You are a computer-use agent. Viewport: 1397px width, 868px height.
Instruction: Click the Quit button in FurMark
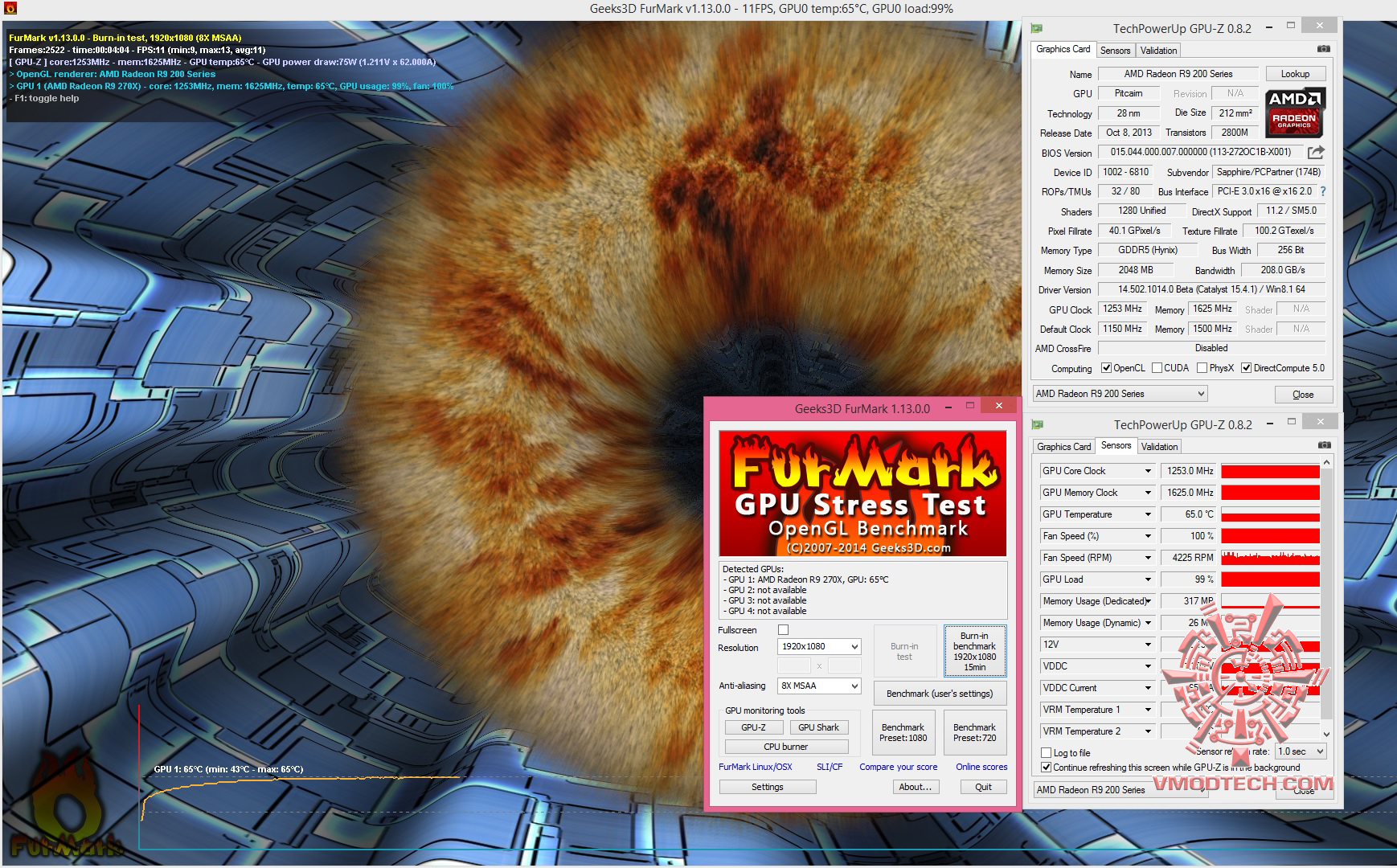coord(983,787)
